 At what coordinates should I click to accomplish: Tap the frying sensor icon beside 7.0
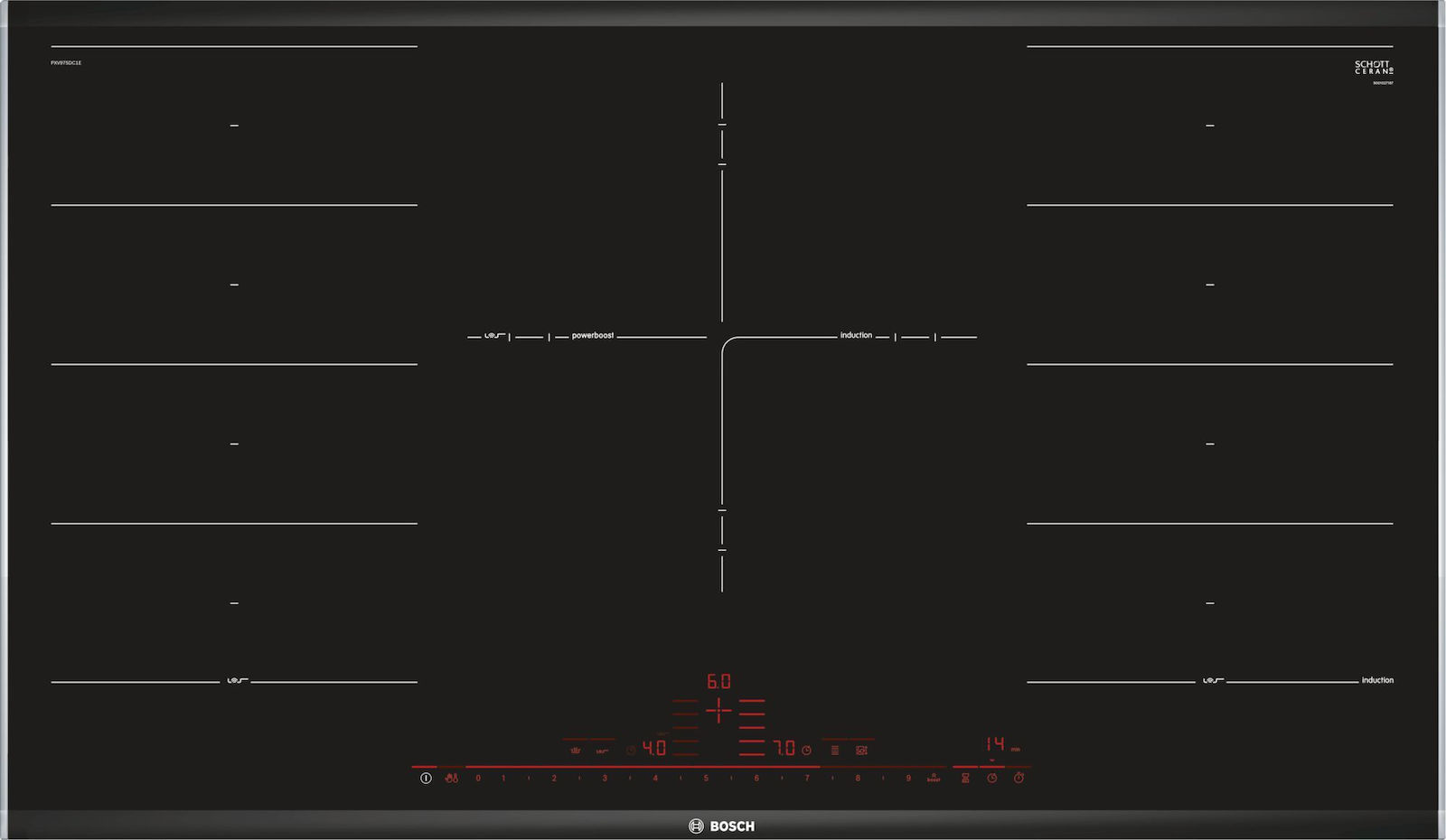(861, 750)
